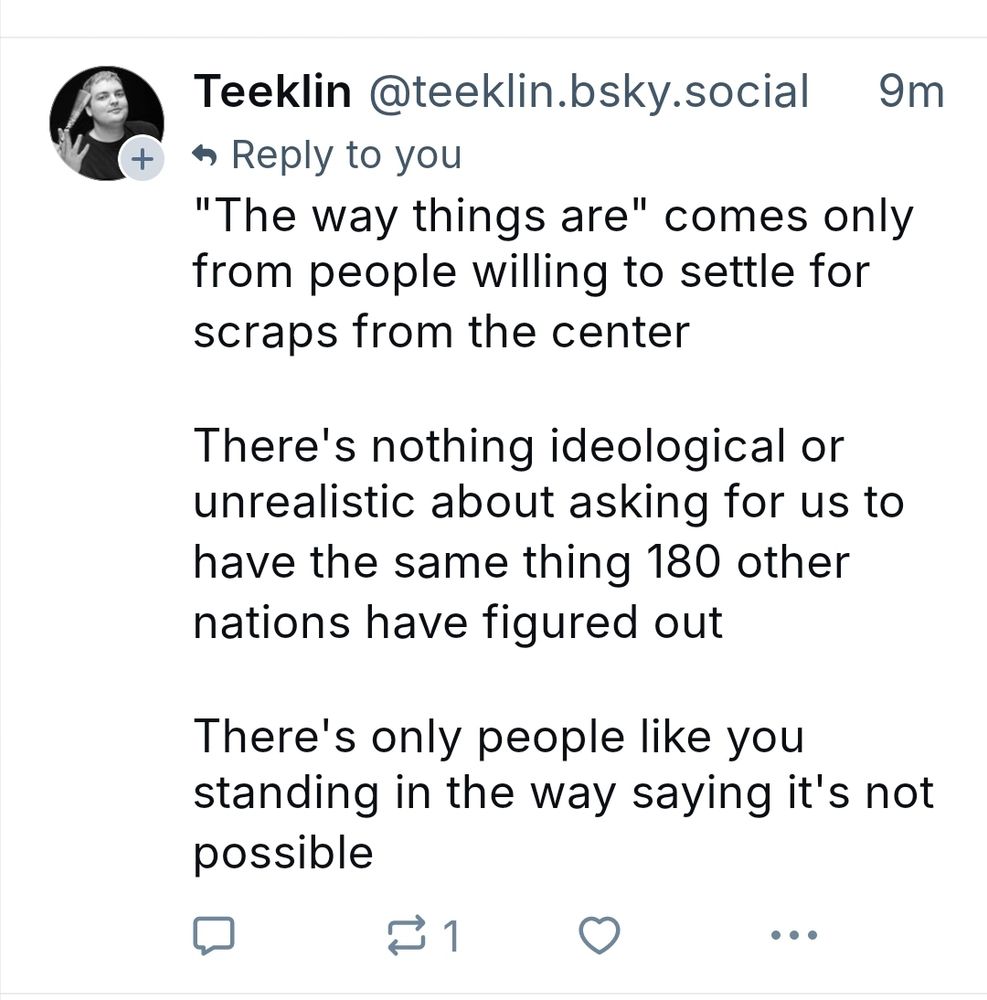Click the repost count "1"
Viewport: 987px width, 1000px height.
(451, 936)
